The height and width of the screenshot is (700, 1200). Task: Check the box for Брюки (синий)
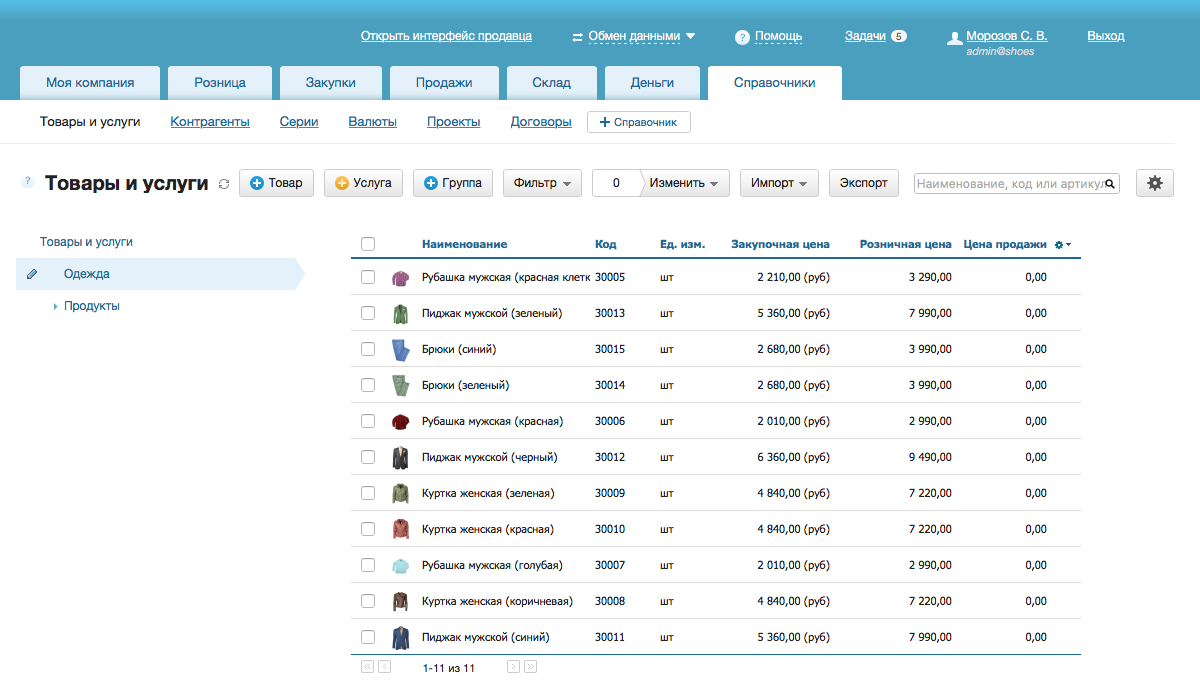[368, 349]
